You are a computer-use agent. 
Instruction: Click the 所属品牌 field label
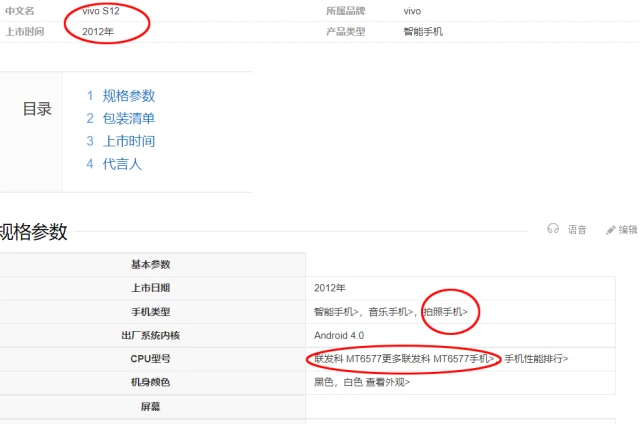coord(346,11)
